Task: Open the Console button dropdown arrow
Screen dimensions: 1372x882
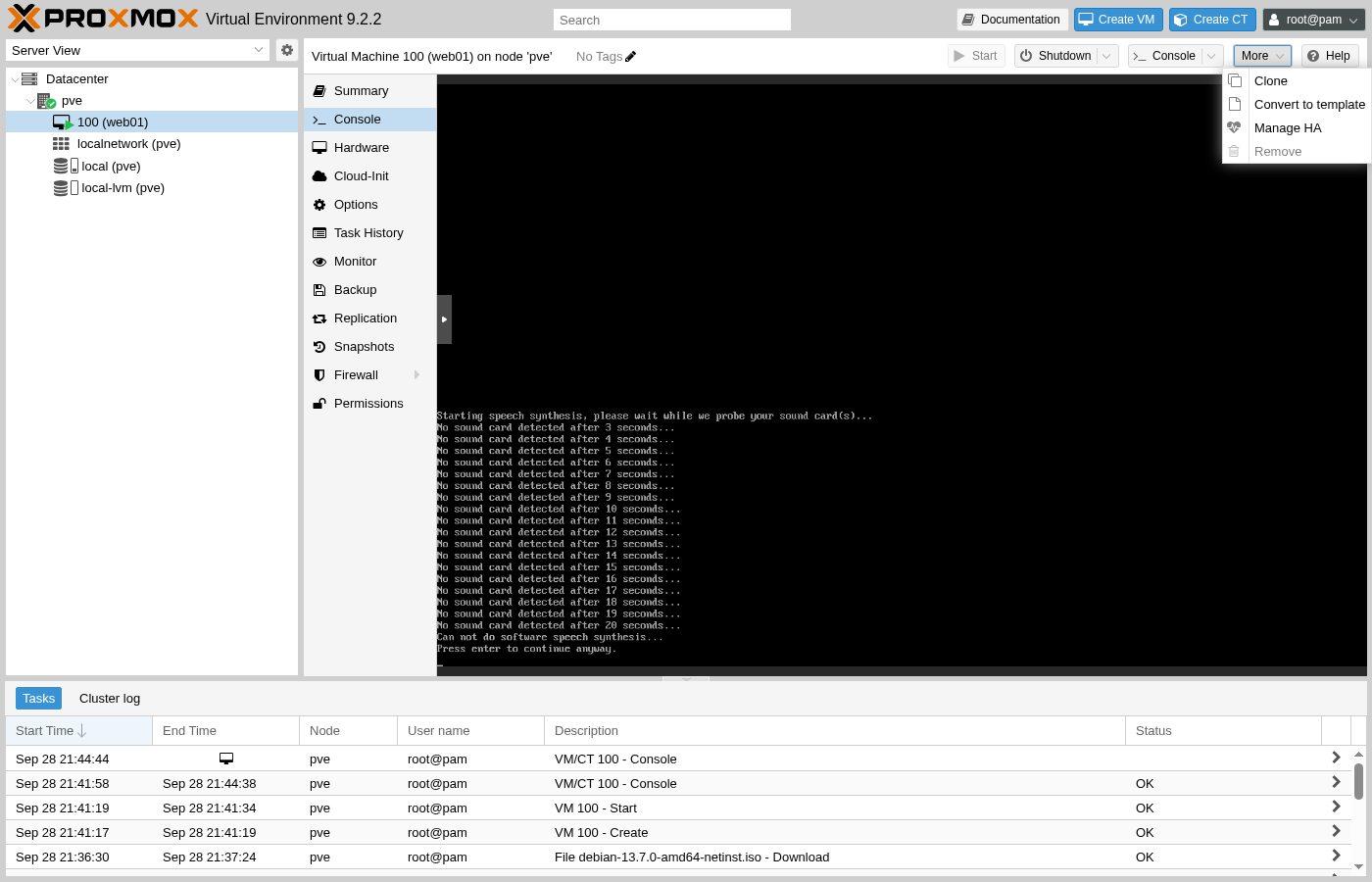Action: point(1212,56)
